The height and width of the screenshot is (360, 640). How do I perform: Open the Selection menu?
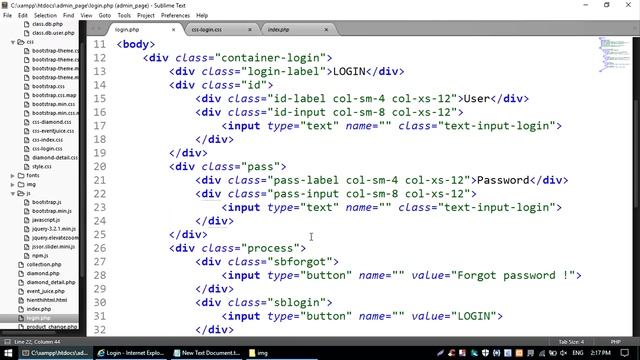pyautogui.click(x=45, y=16)
